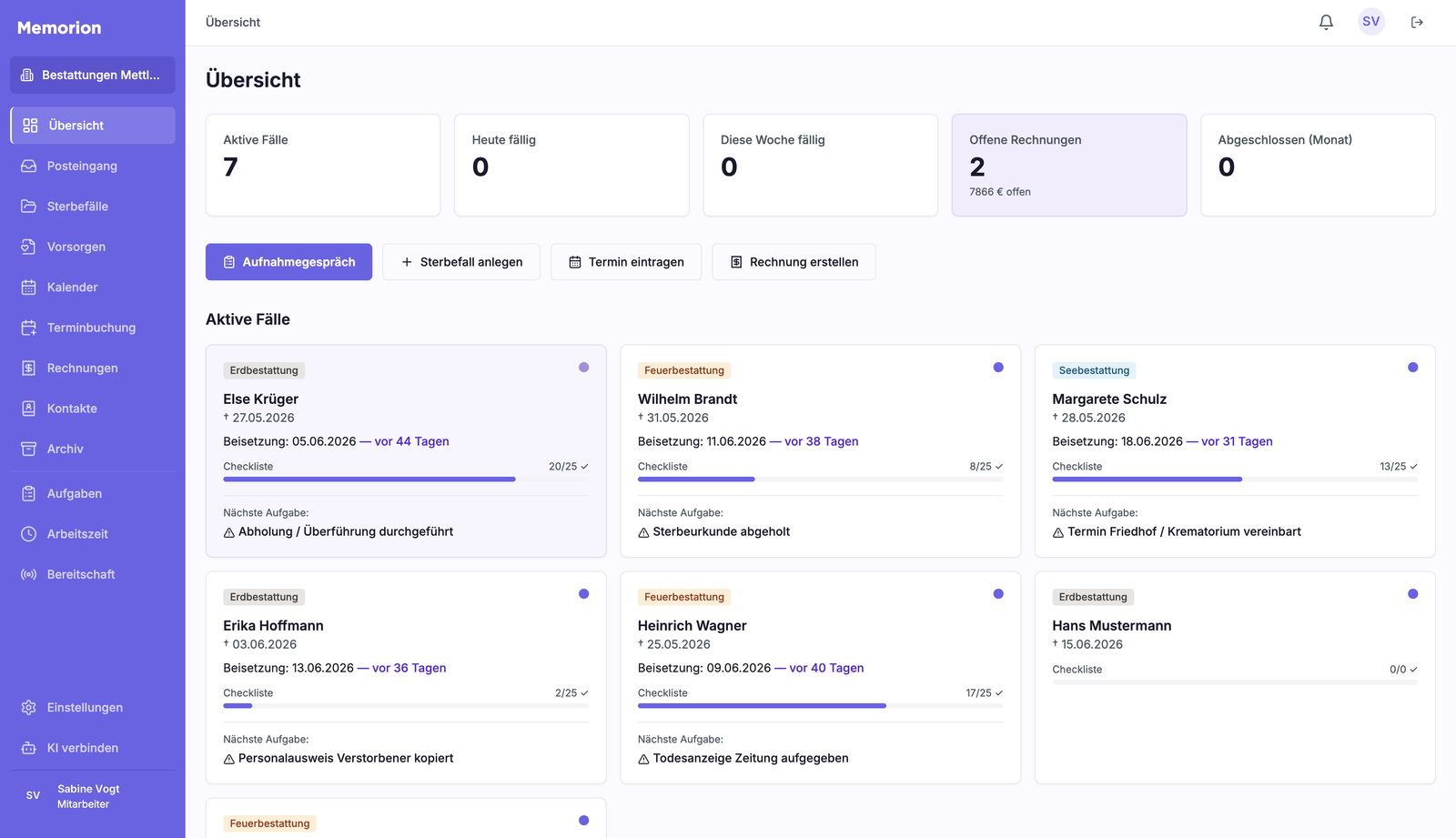
Task: Click the Aufnahmegespräch button
Action: click(288, 262)
